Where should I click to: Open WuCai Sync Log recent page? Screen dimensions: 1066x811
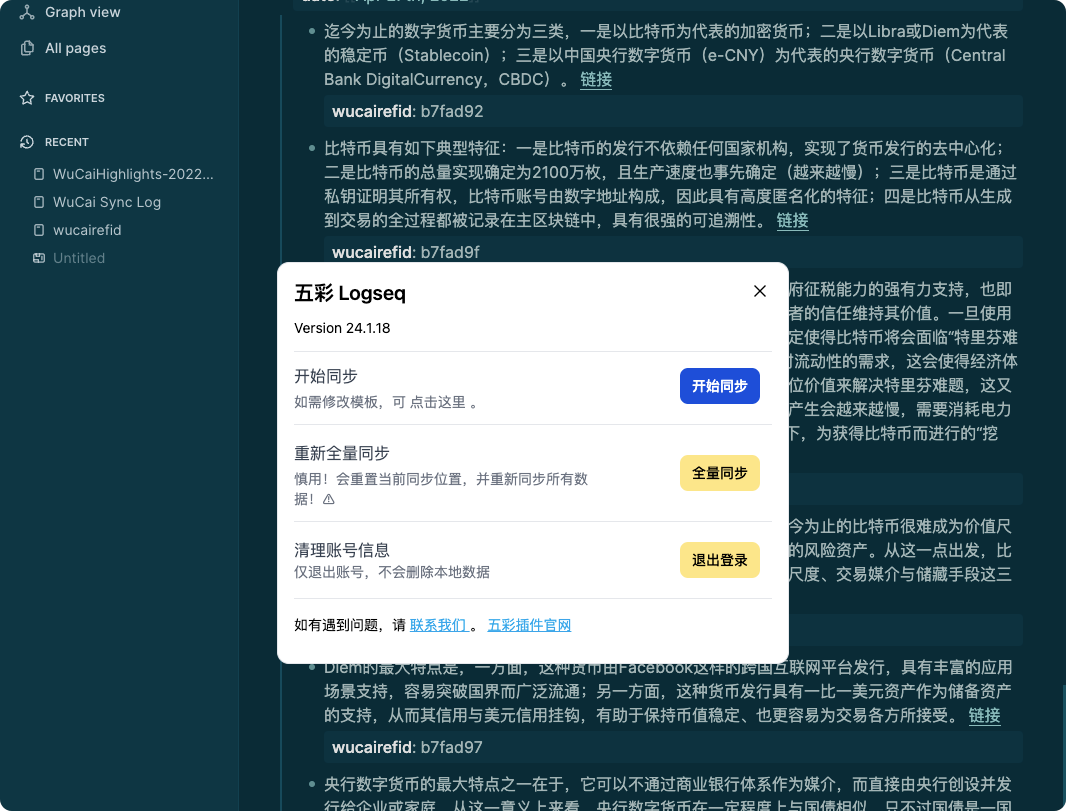(x=107, y=202)
